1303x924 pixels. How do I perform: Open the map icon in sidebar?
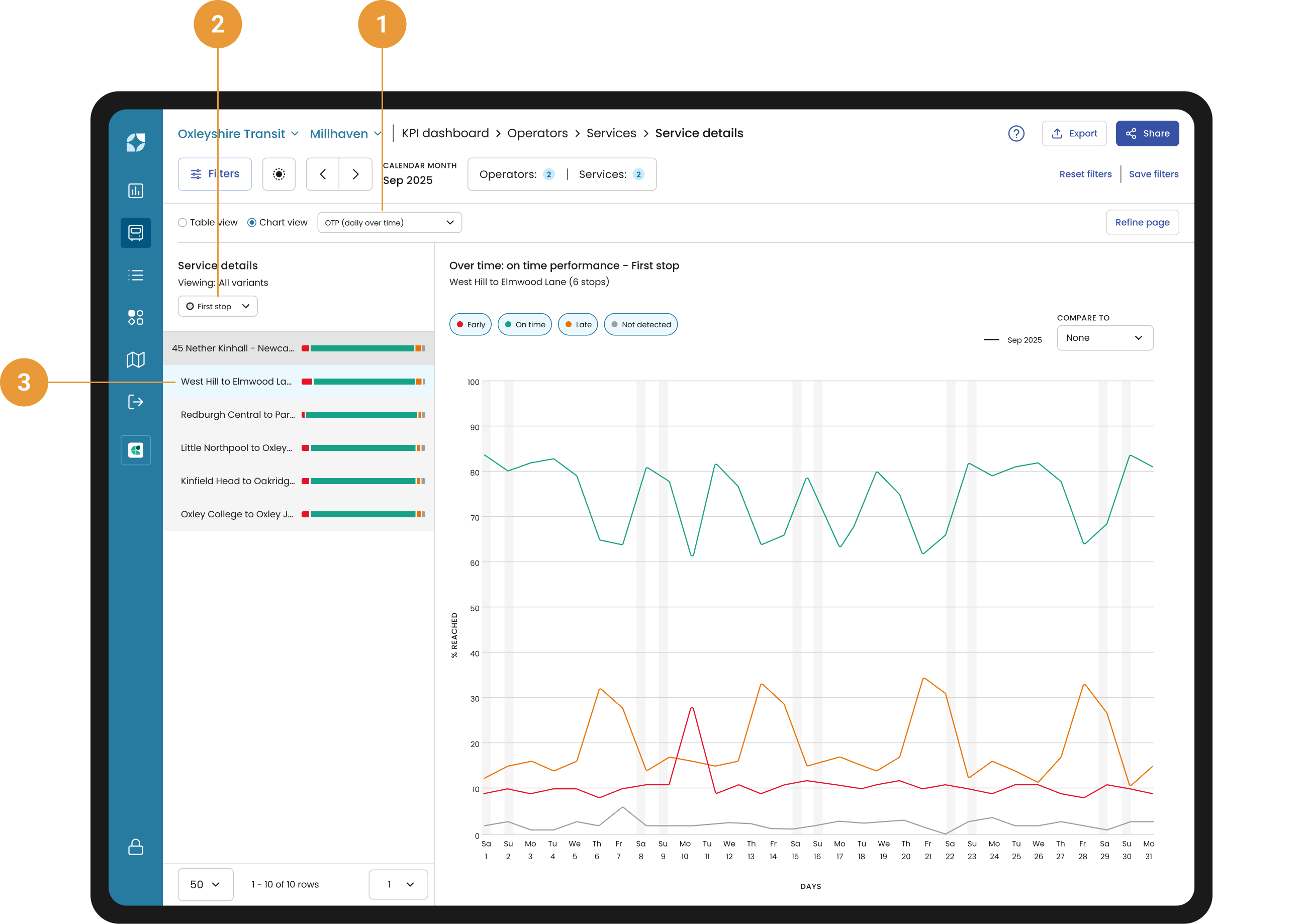coord(135,359)
